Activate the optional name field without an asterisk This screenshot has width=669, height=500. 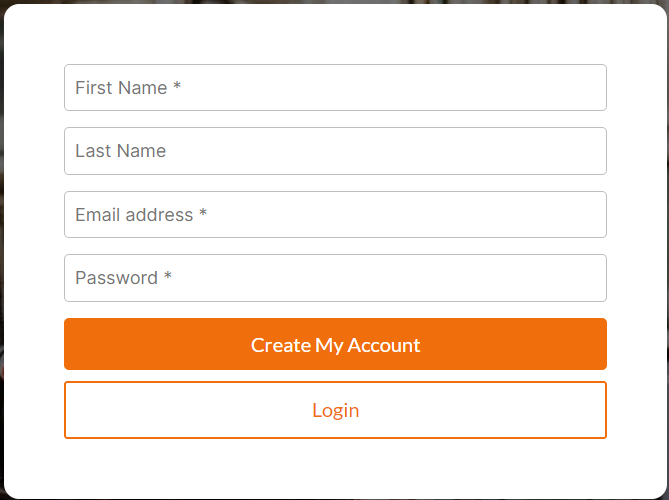(x=335, y=151)
